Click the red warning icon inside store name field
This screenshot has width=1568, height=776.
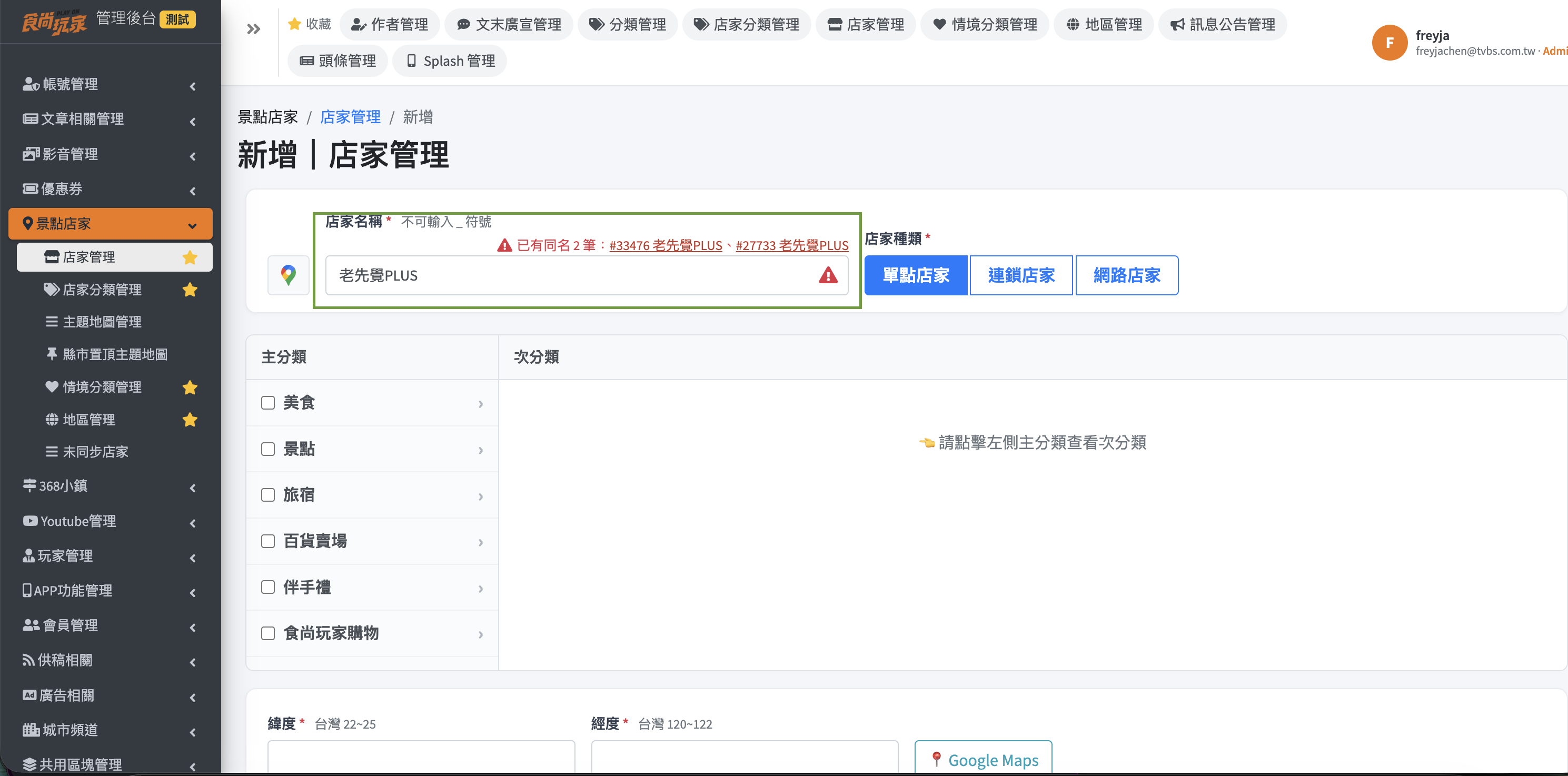pos(828,276)
